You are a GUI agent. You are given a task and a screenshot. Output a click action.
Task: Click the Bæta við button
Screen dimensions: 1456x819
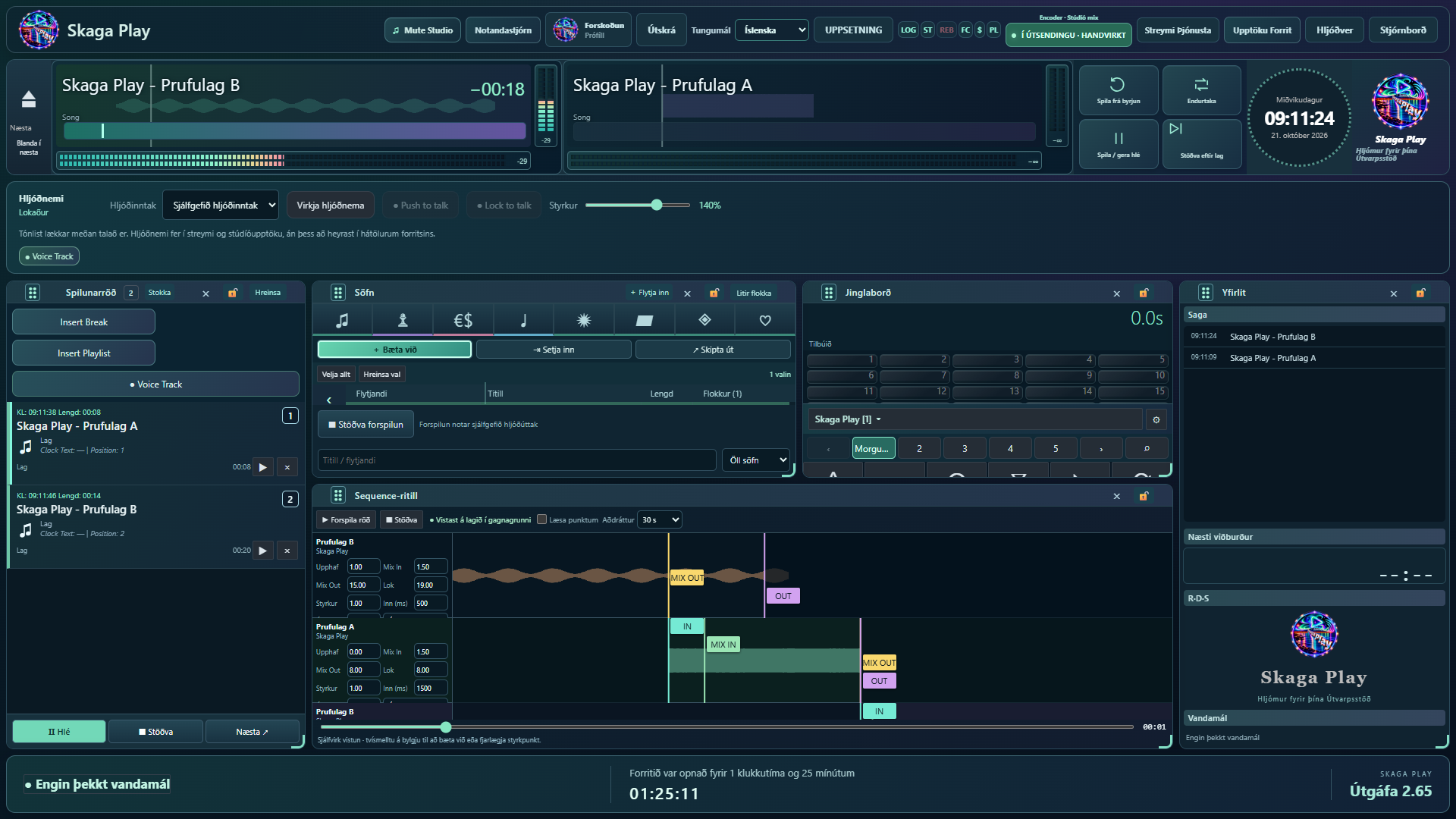pos(394,350)
